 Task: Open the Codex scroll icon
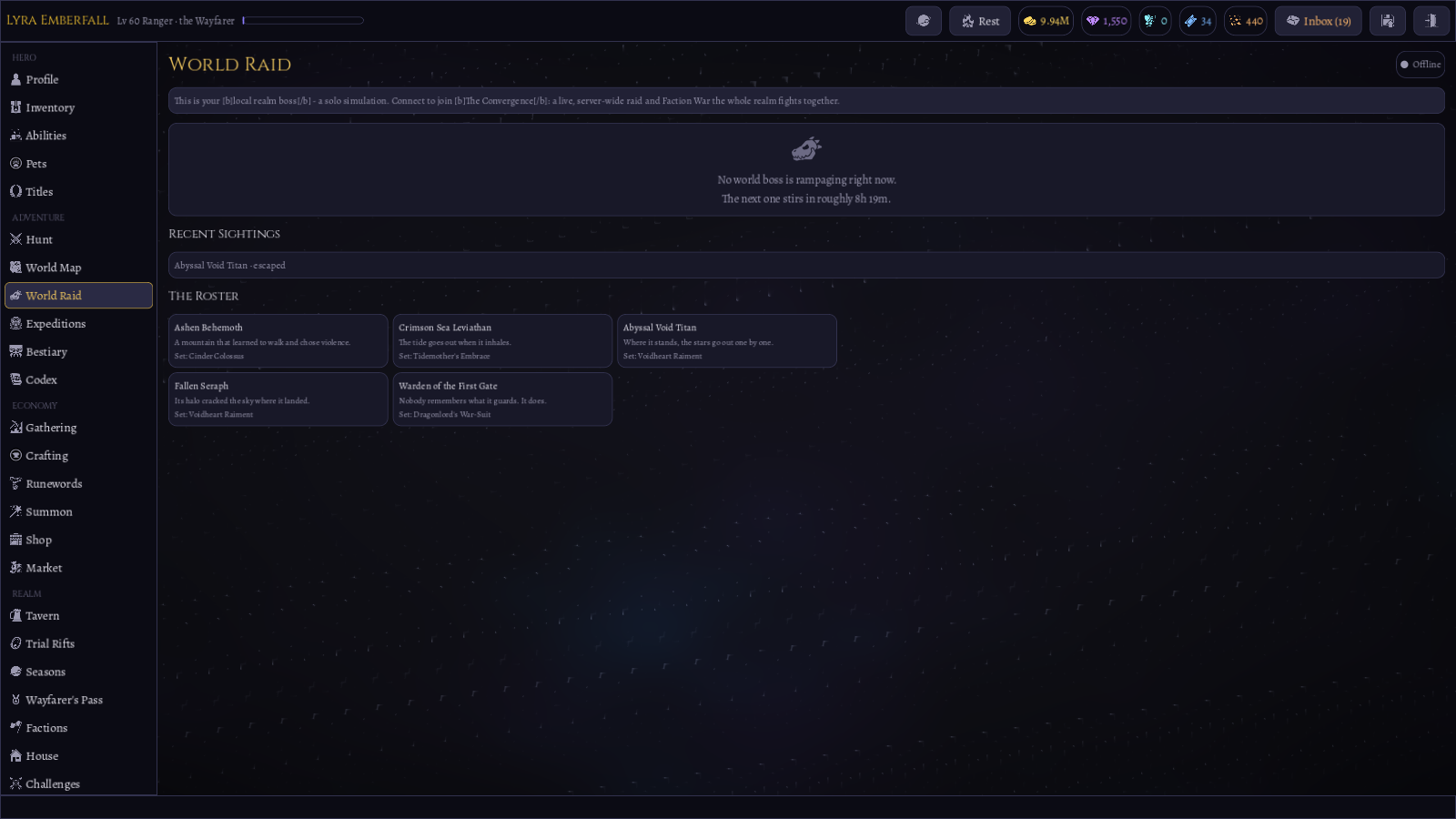[15, 379]
